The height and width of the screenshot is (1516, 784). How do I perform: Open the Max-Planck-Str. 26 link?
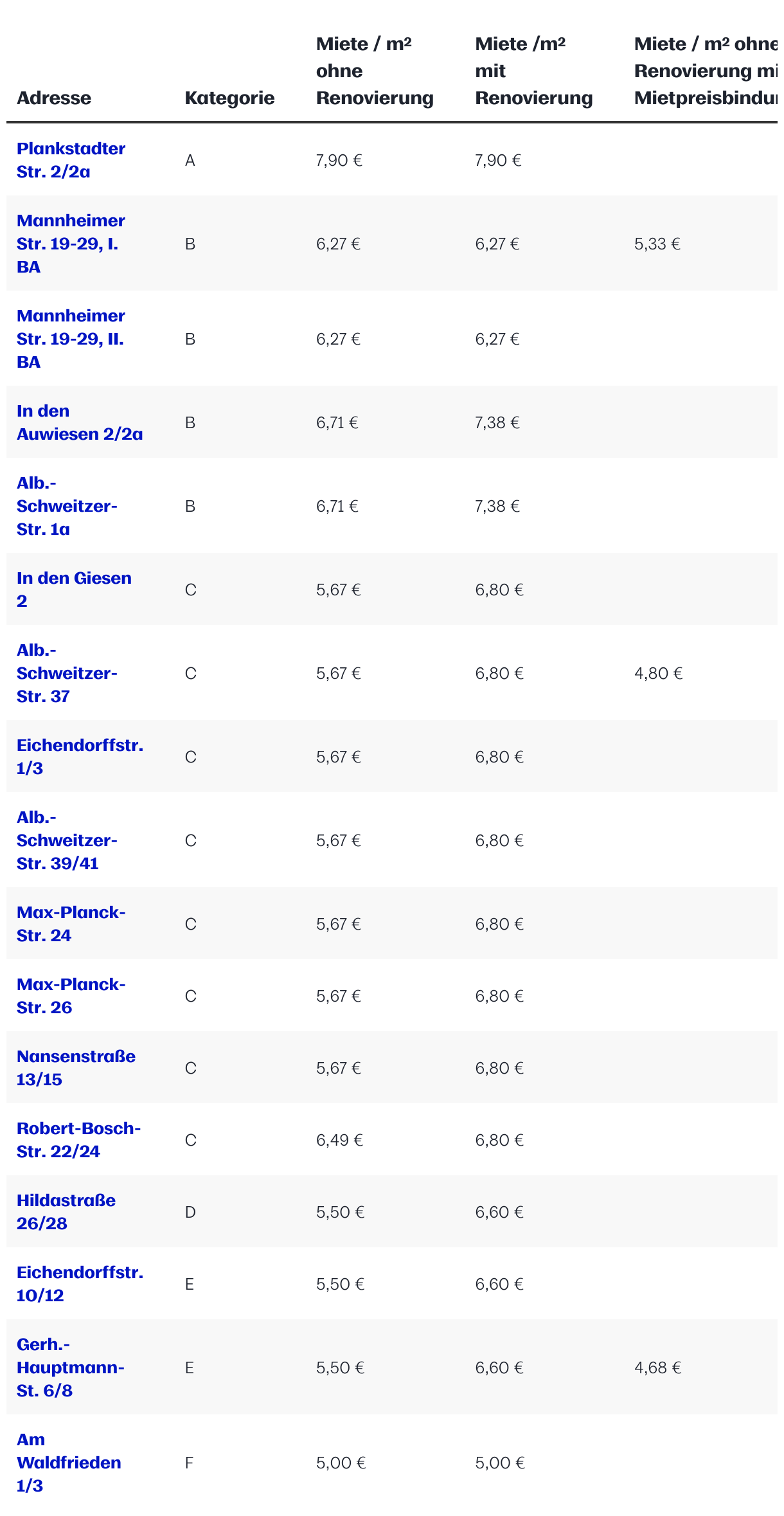71,996
